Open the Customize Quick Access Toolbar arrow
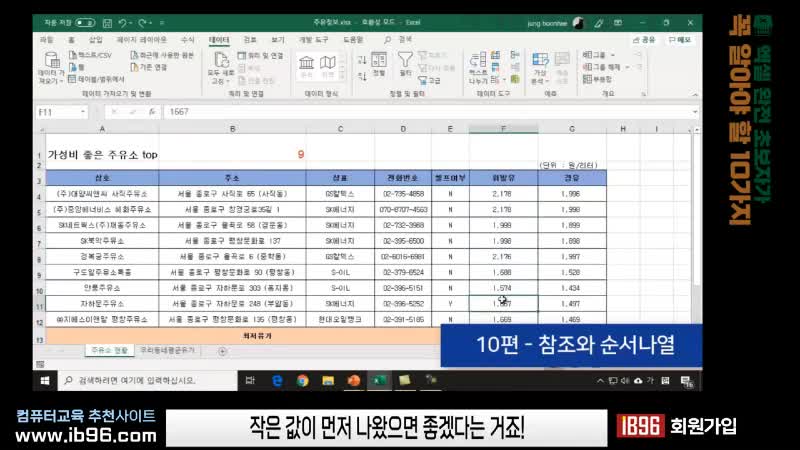Screen dimensions: 800x450 (162, 23)
